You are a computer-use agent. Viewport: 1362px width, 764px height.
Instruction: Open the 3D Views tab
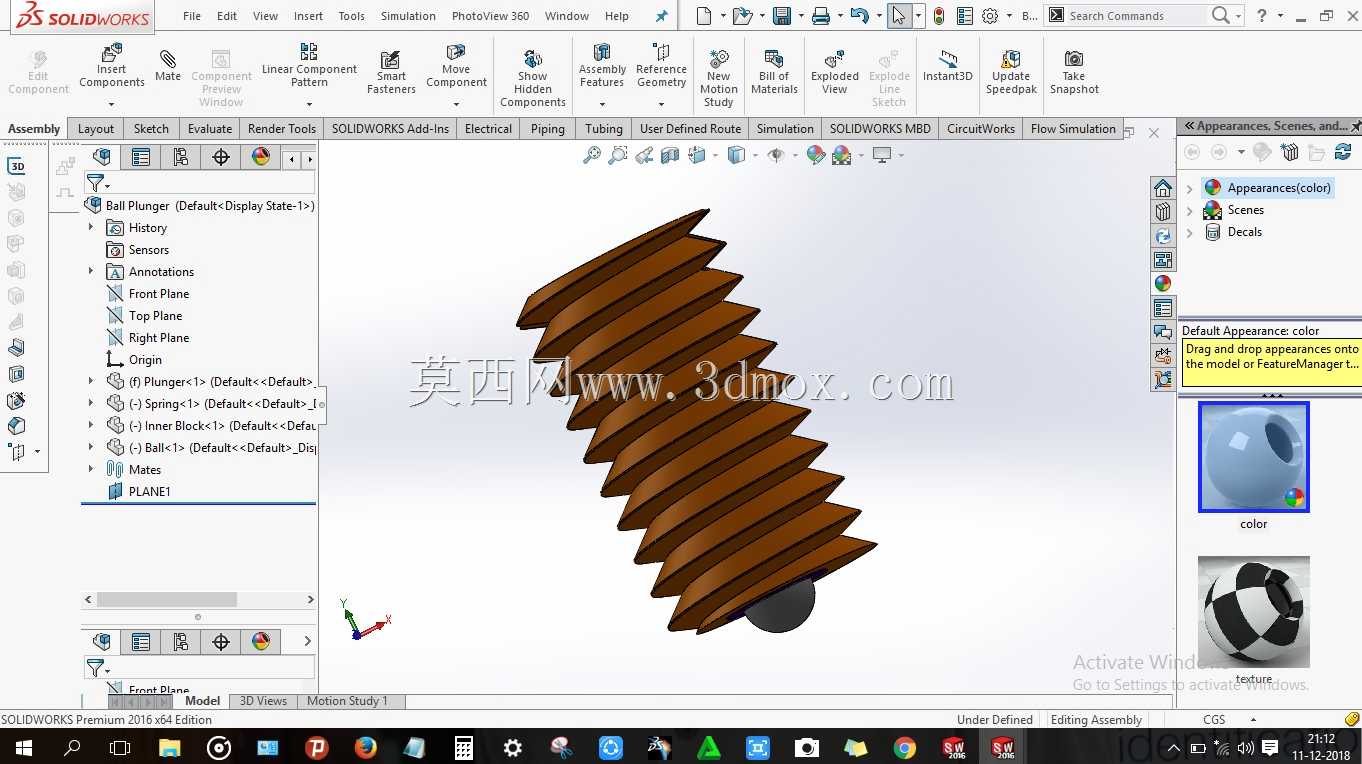coord(263,701)
